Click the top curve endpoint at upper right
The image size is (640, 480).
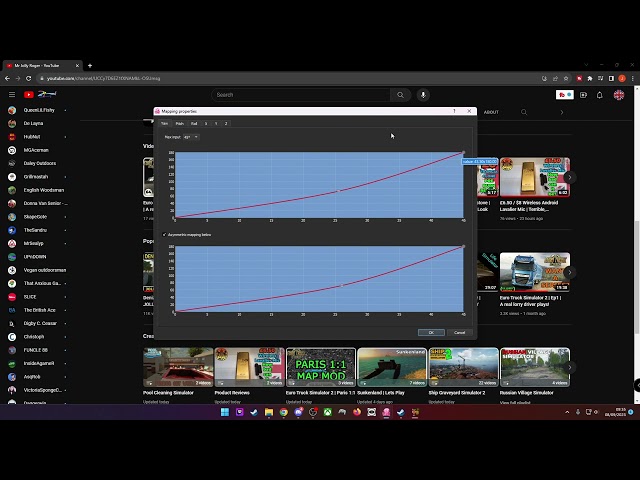463,153
